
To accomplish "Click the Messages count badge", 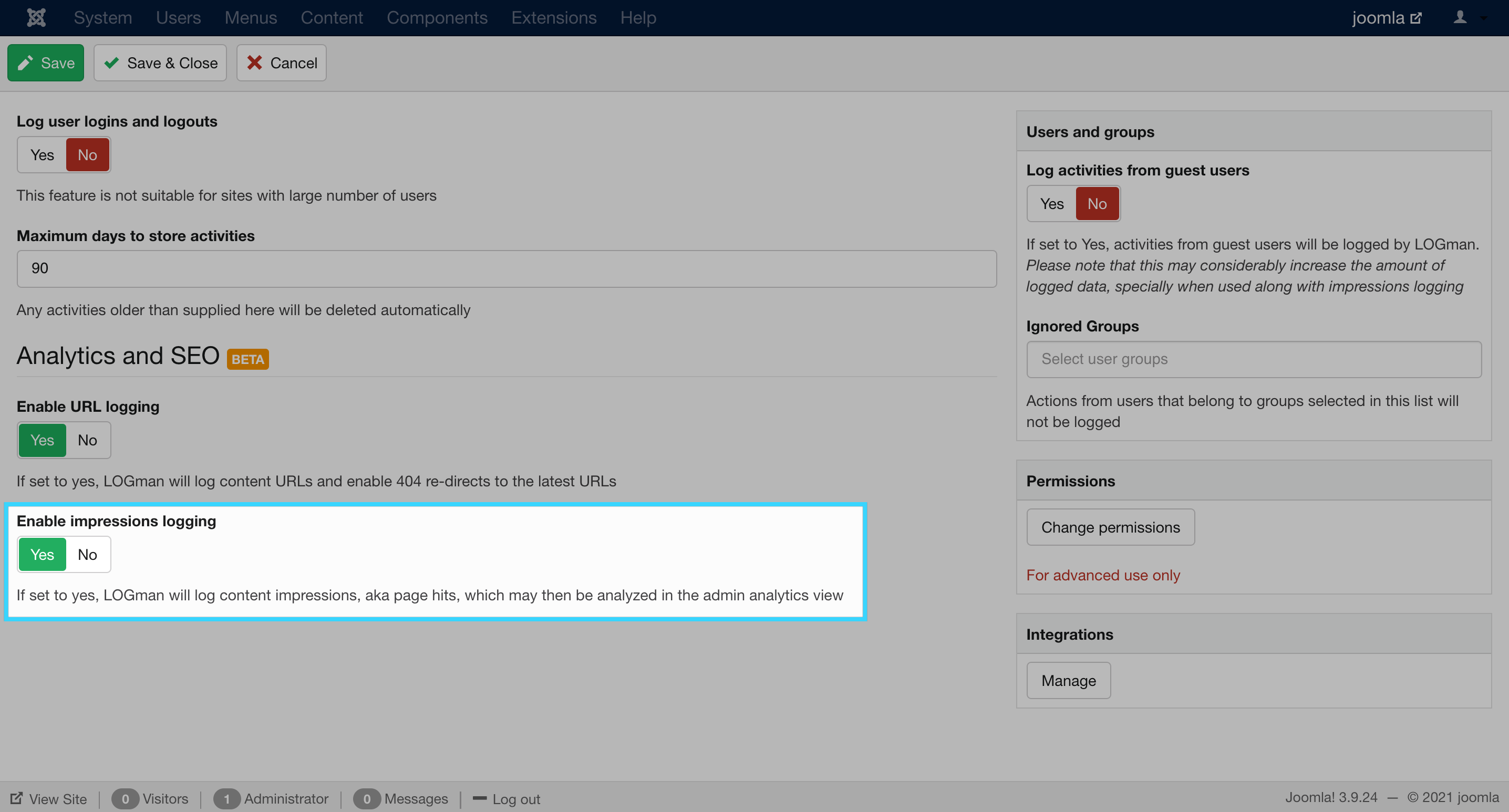I will (x=367, y=799).
